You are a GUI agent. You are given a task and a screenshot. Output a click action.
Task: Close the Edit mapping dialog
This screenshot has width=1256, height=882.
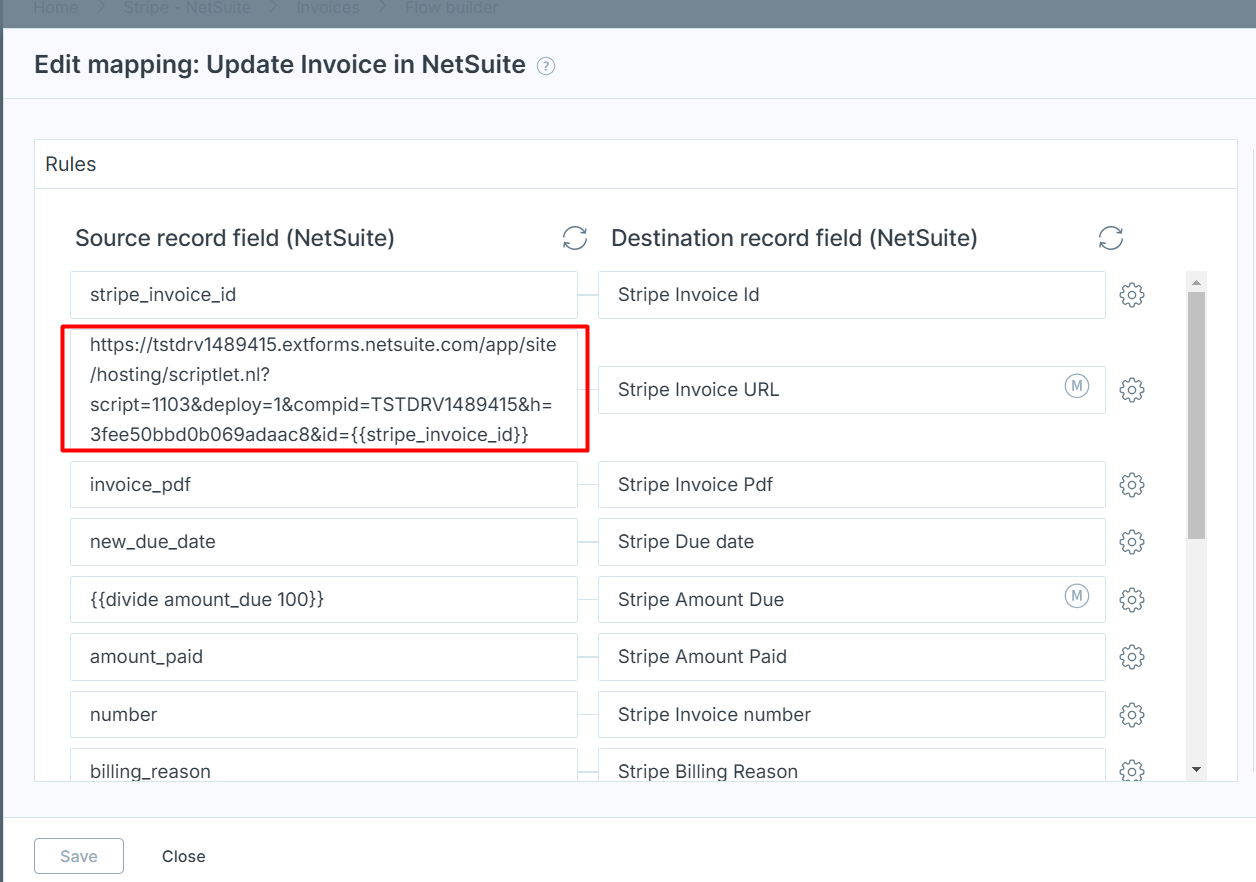coord(184,856)
